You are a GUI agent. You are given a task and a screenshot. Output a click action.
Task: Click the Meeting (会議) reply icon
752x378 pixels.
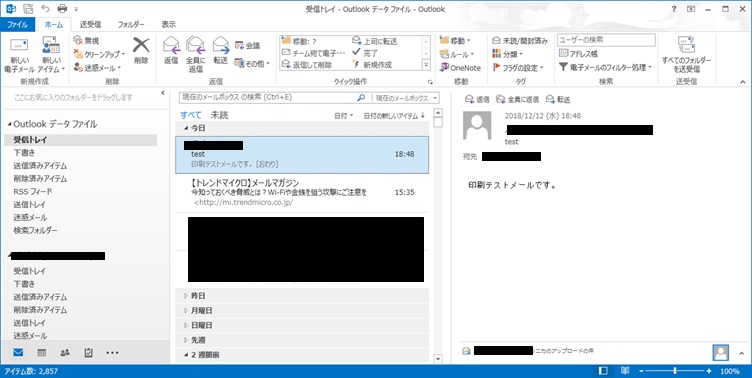point(239,46)
